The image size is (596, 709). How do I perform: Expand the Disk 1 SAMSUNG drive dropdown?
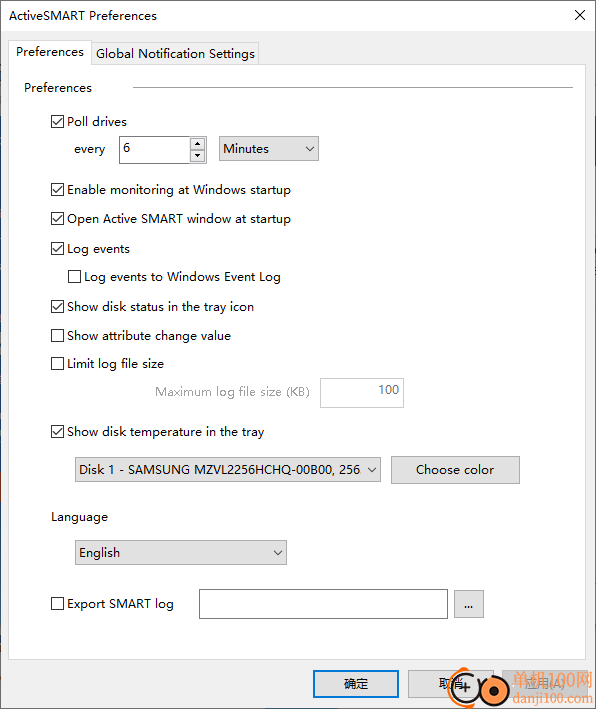tap(227, 470)
